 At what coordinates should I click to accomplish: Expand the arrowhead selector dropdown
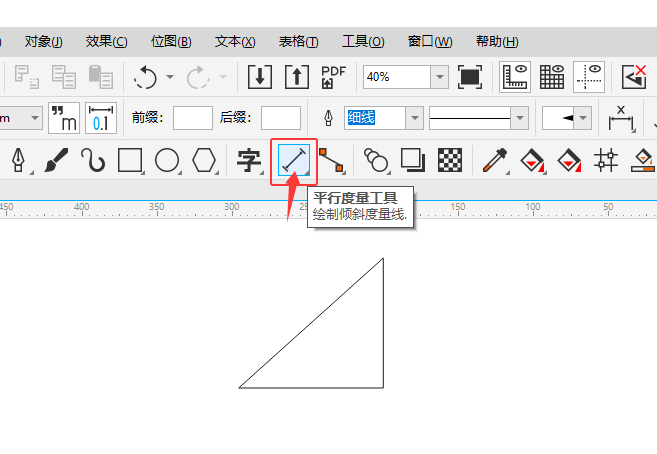(583, 118)
